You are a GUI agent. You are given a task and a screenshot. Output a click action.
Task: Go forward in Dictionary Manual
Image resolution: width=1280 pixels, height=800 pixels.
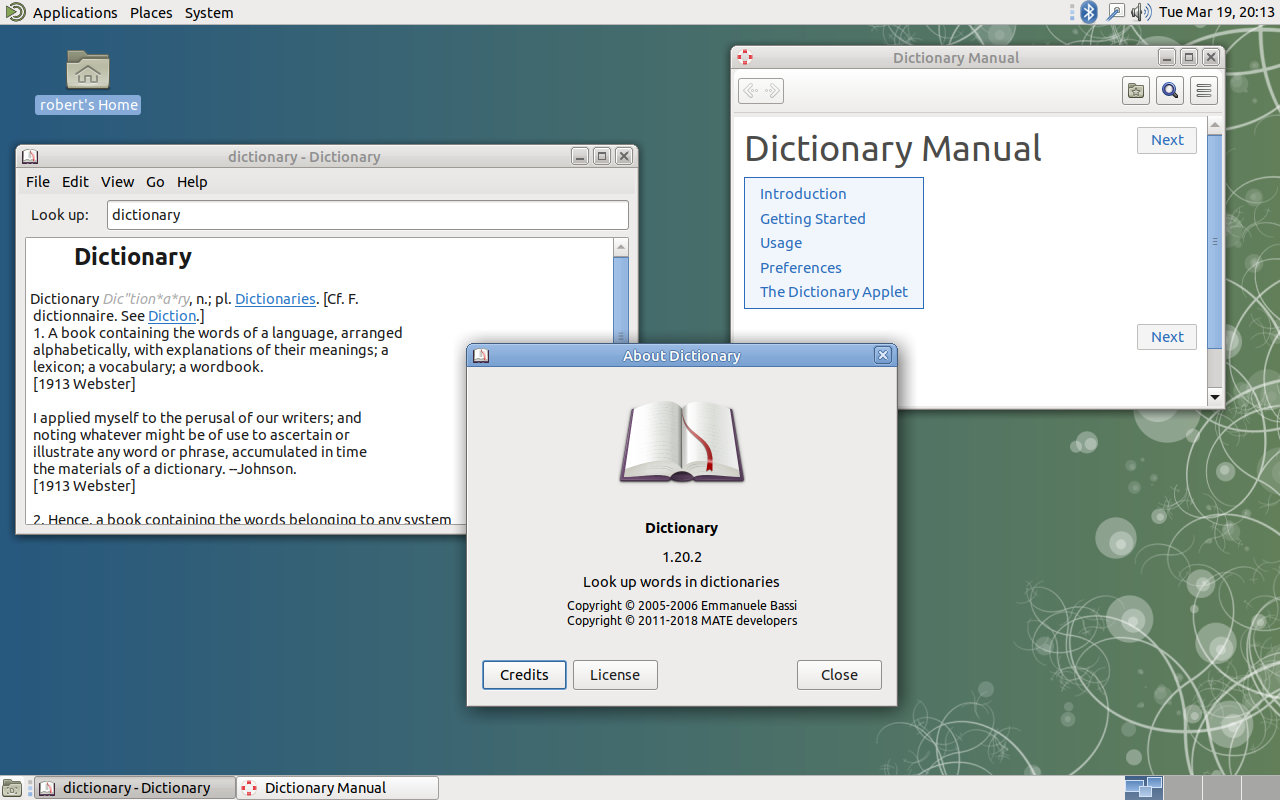(x=772, y=91)
